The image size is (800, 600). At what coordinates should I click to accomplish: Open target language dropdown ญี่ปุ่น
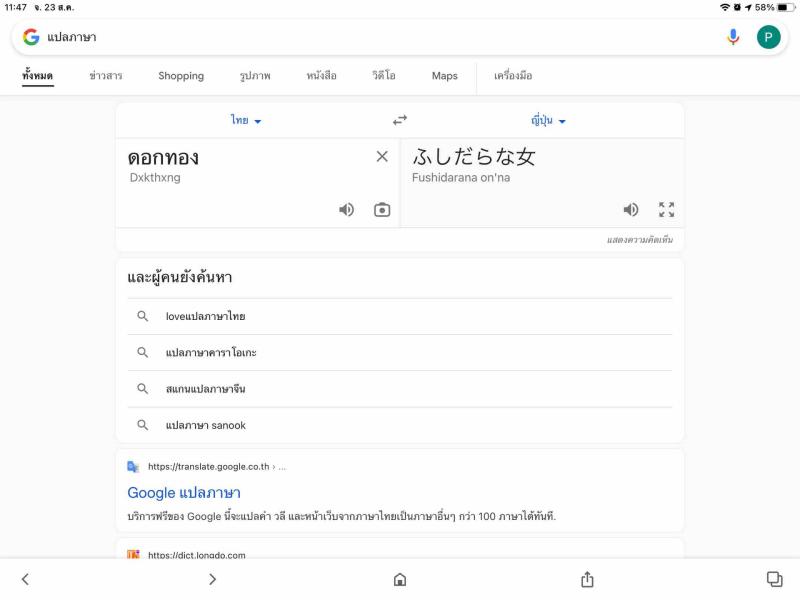pos(548,120)
